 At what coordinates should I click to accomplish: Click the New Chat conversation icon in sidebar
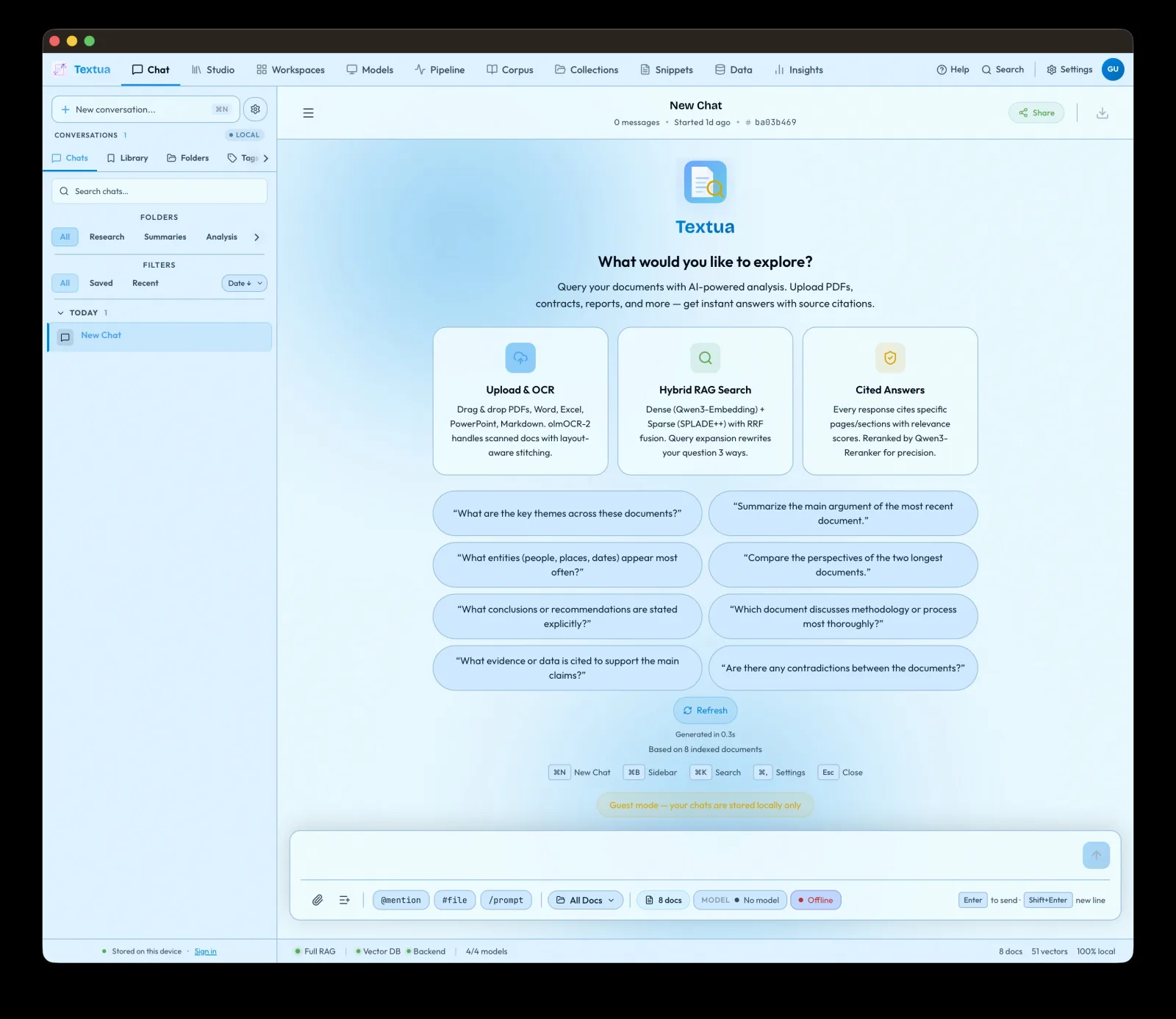click(x=65, y=337)
